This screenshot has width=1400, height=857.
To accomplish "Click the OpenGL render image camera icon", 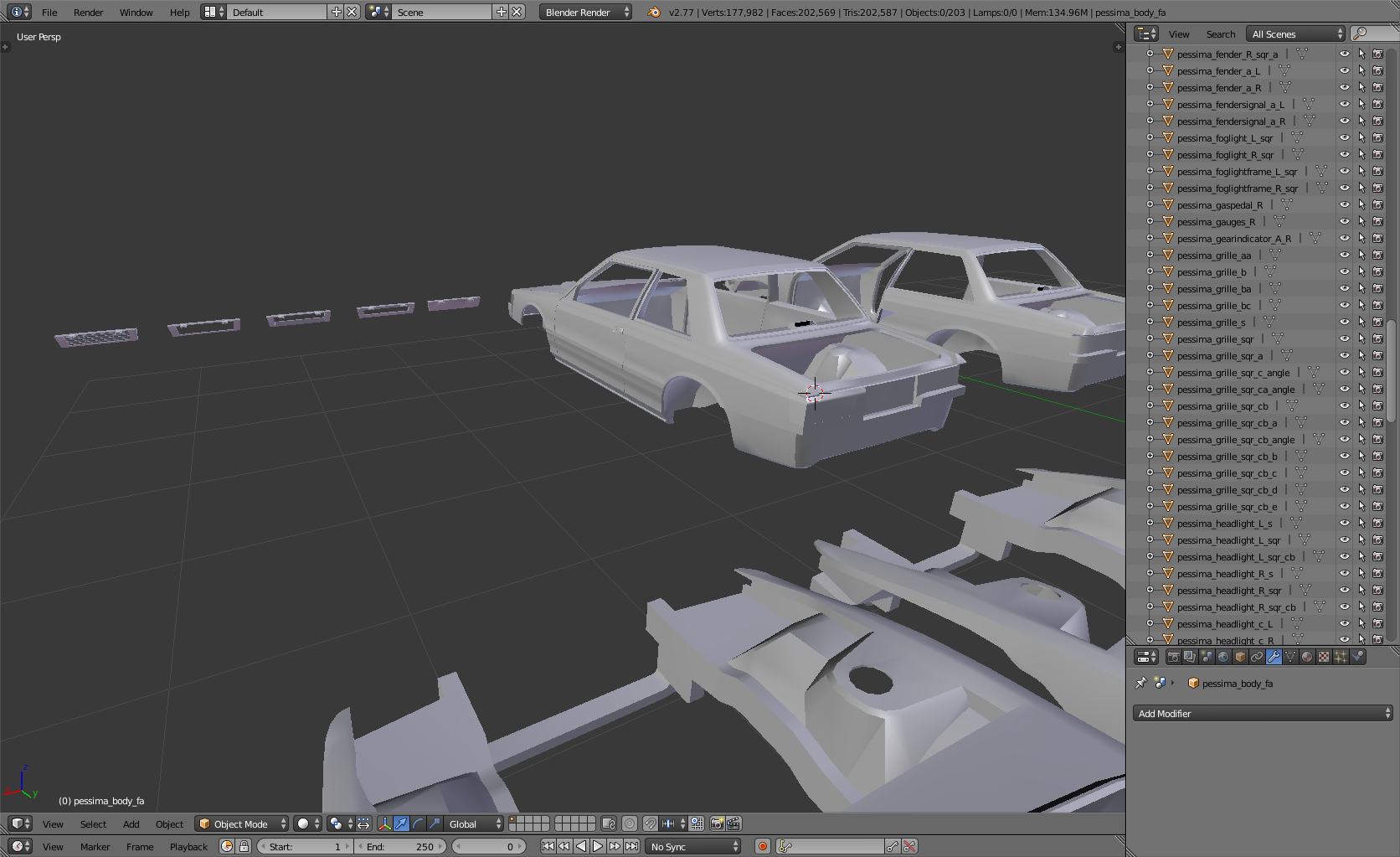I will click(x=717, y=824).
